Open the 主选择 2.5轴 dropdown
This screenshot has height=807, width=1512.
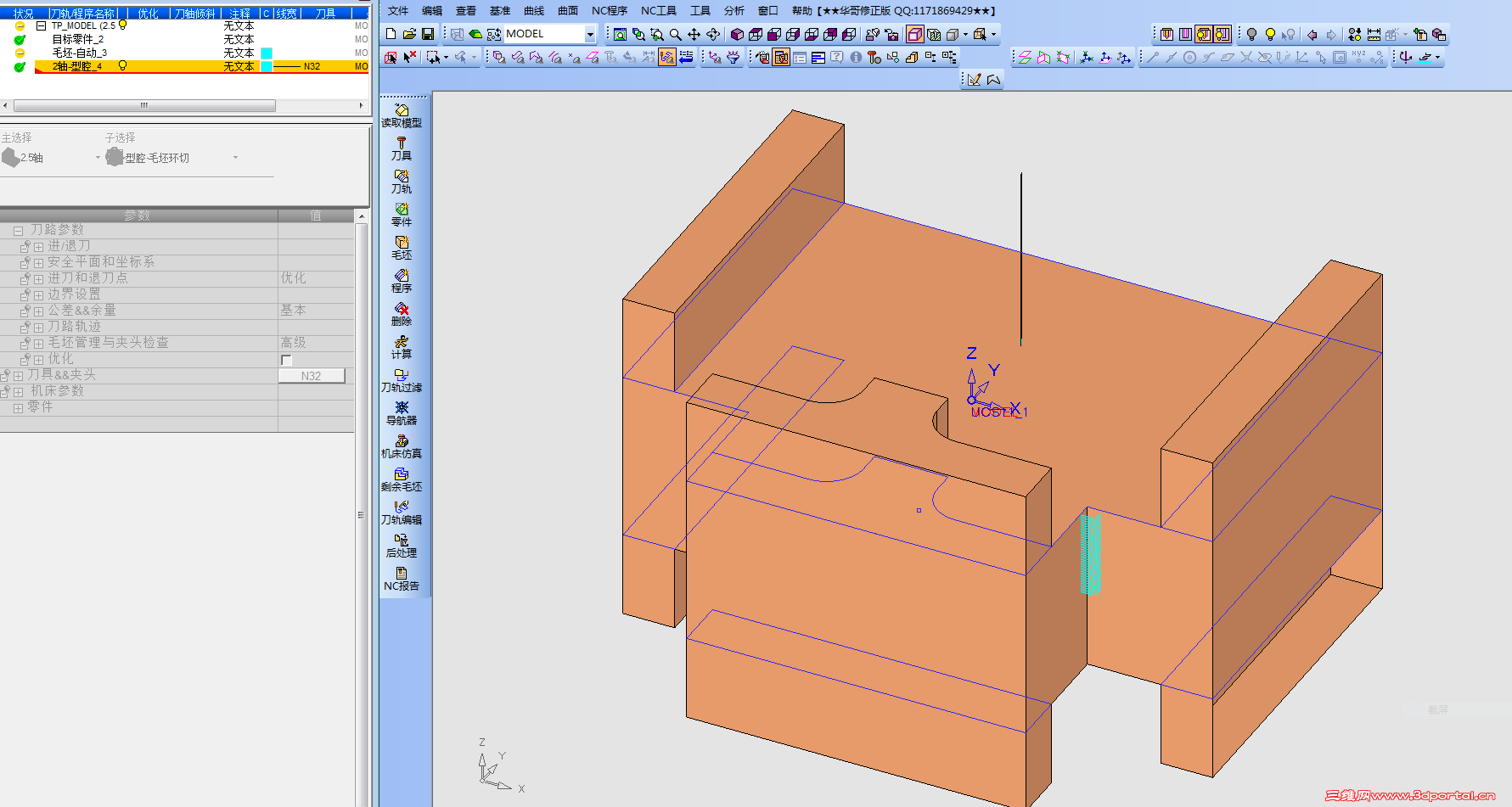click(x=97, y=158)
